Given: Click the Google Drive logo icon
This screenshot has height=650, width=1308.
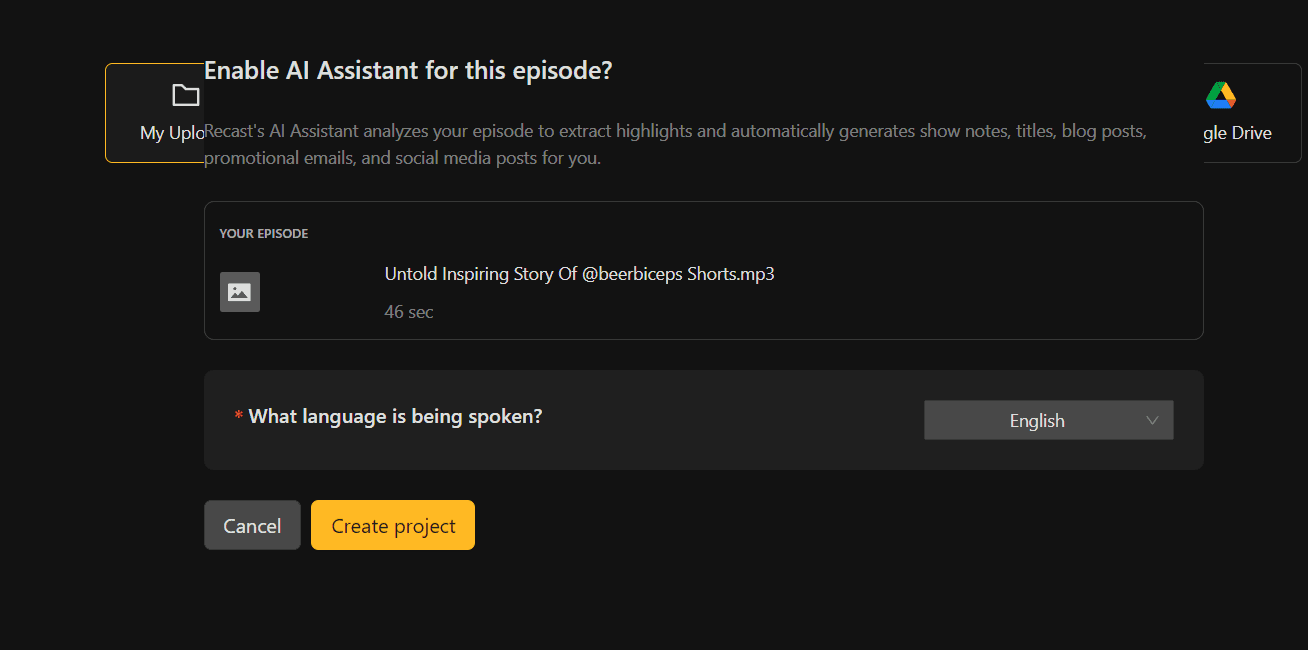Looking at the screenshot, I should [x=1221, y=95].
